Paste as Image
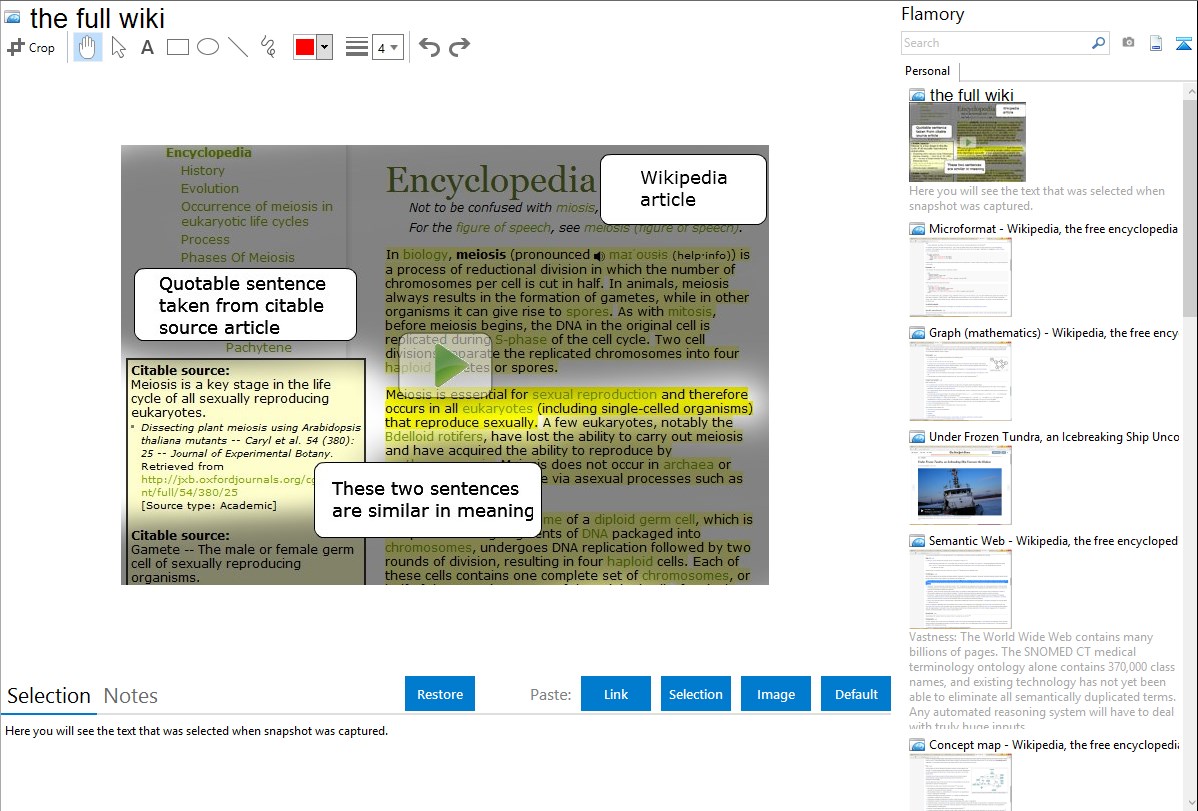This screenshot has height=811, width=1198. (x=775, y=694)
